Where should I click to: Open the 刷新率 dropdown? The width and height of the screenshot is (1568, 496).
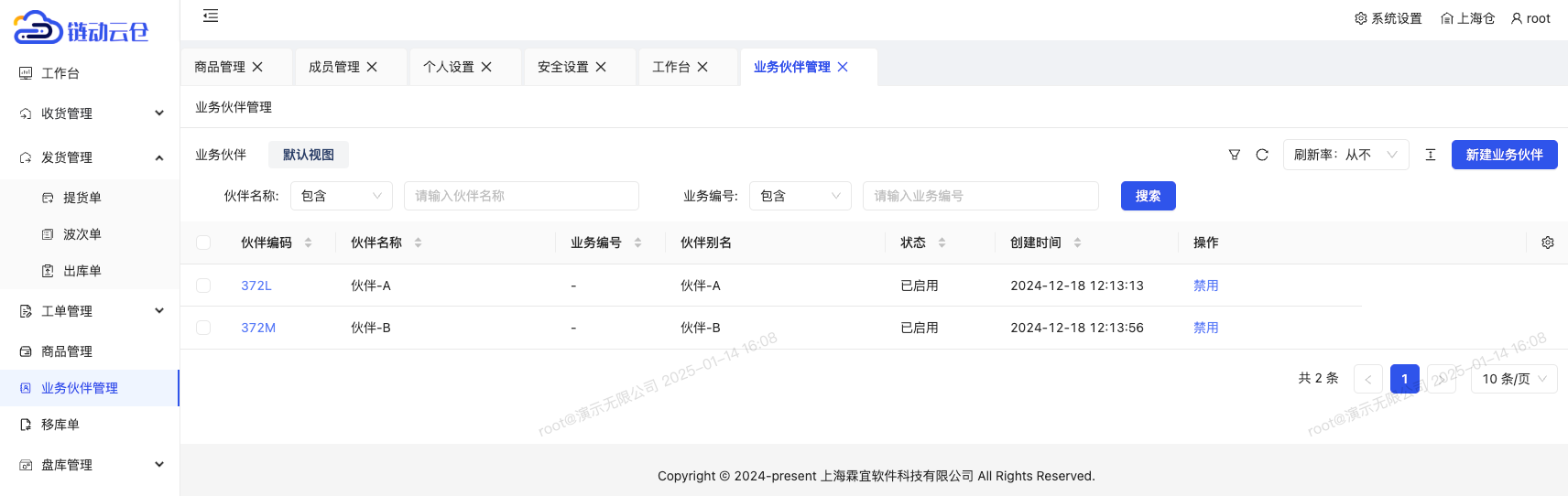(1345, 155)
